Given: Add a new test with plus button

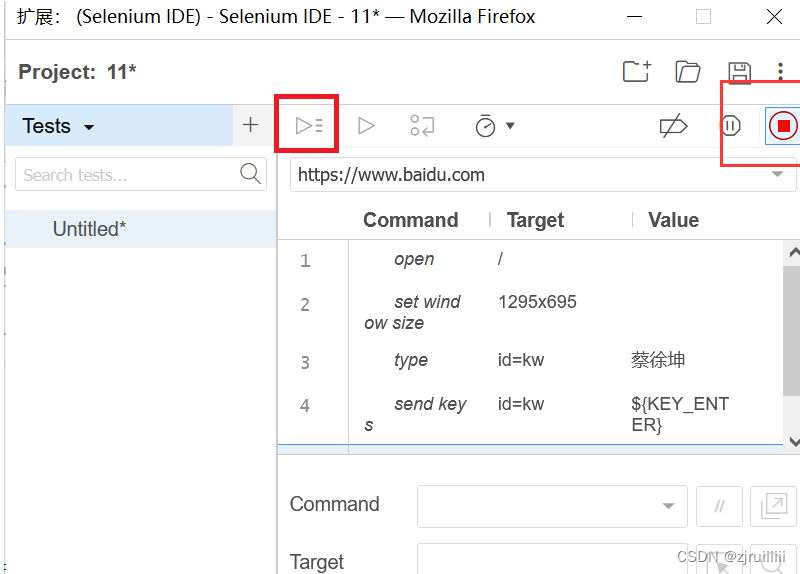Looking at the screenshot, I should pyautogui.click(x=250, y=125).
